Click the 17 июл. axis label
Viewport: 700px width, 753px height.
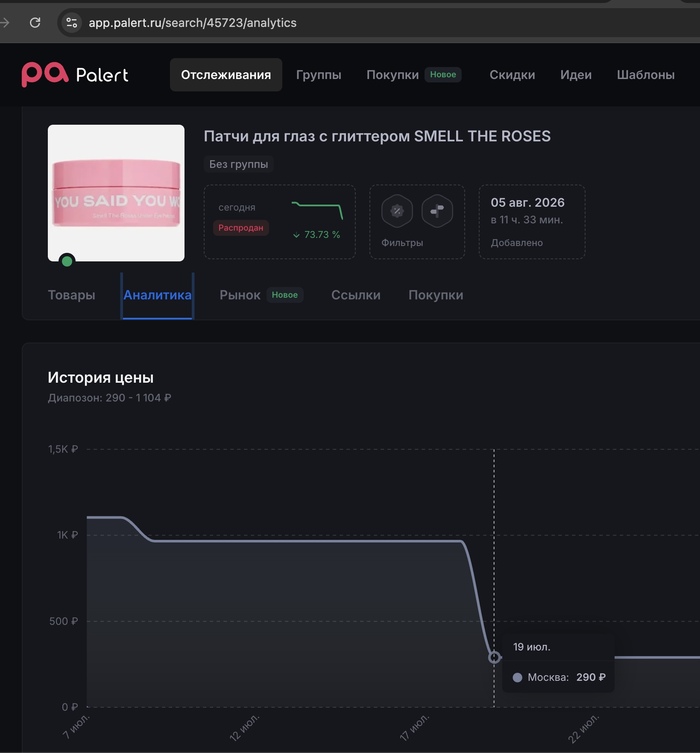415,727
